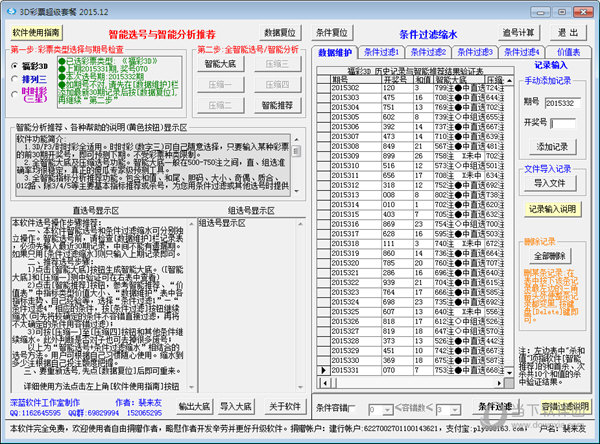
Task: Select the 2015318 period cell
Action: point(356,243)
